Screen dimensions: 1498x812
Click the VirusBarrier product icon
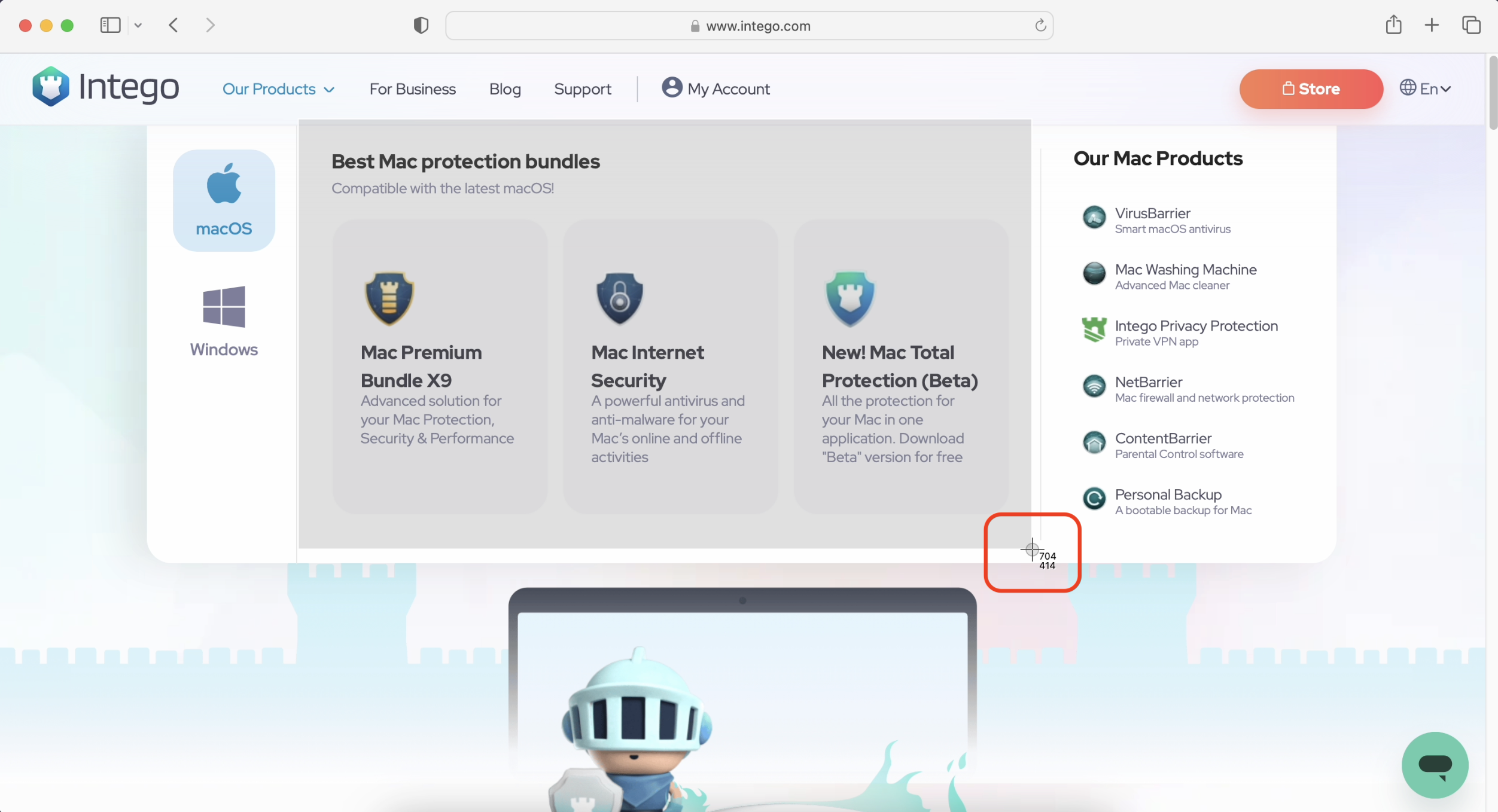1094,217
